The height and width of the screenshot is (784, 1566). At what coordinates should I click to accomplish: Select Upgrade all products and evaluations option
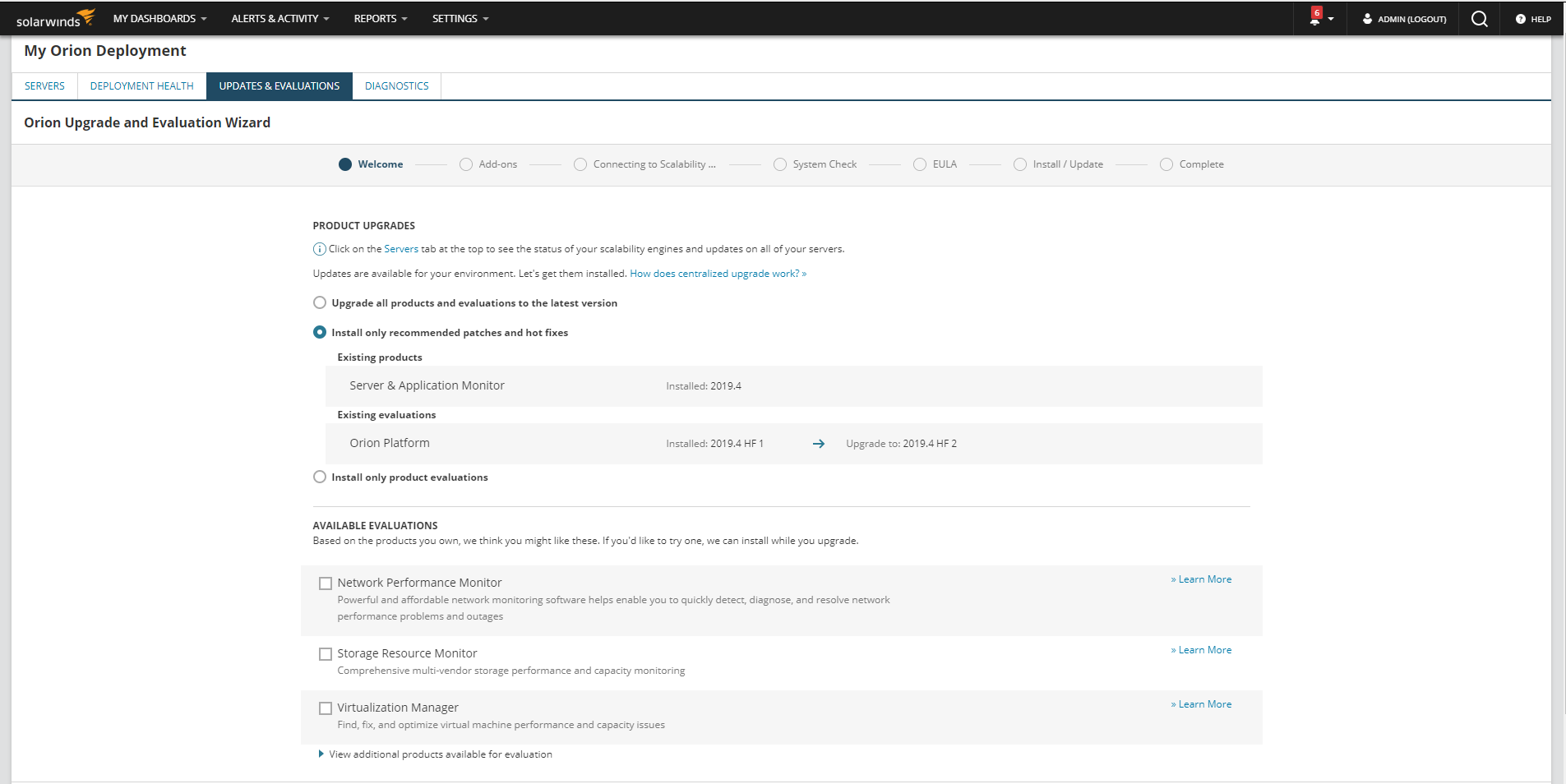pyautogui.click(x=320, y=302)
